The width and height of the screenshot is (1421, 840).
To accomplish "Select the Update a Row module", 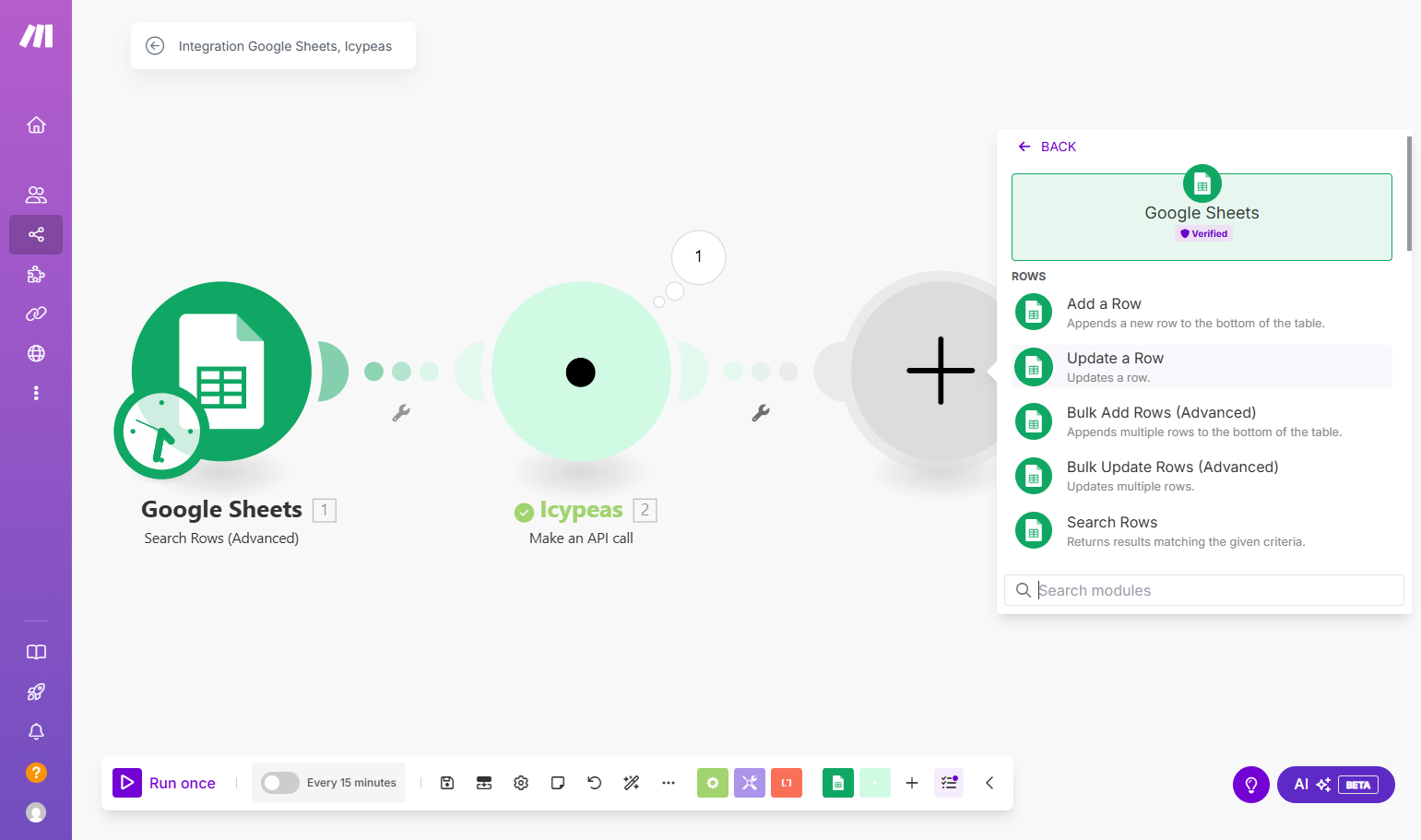I will [1202, 367].
